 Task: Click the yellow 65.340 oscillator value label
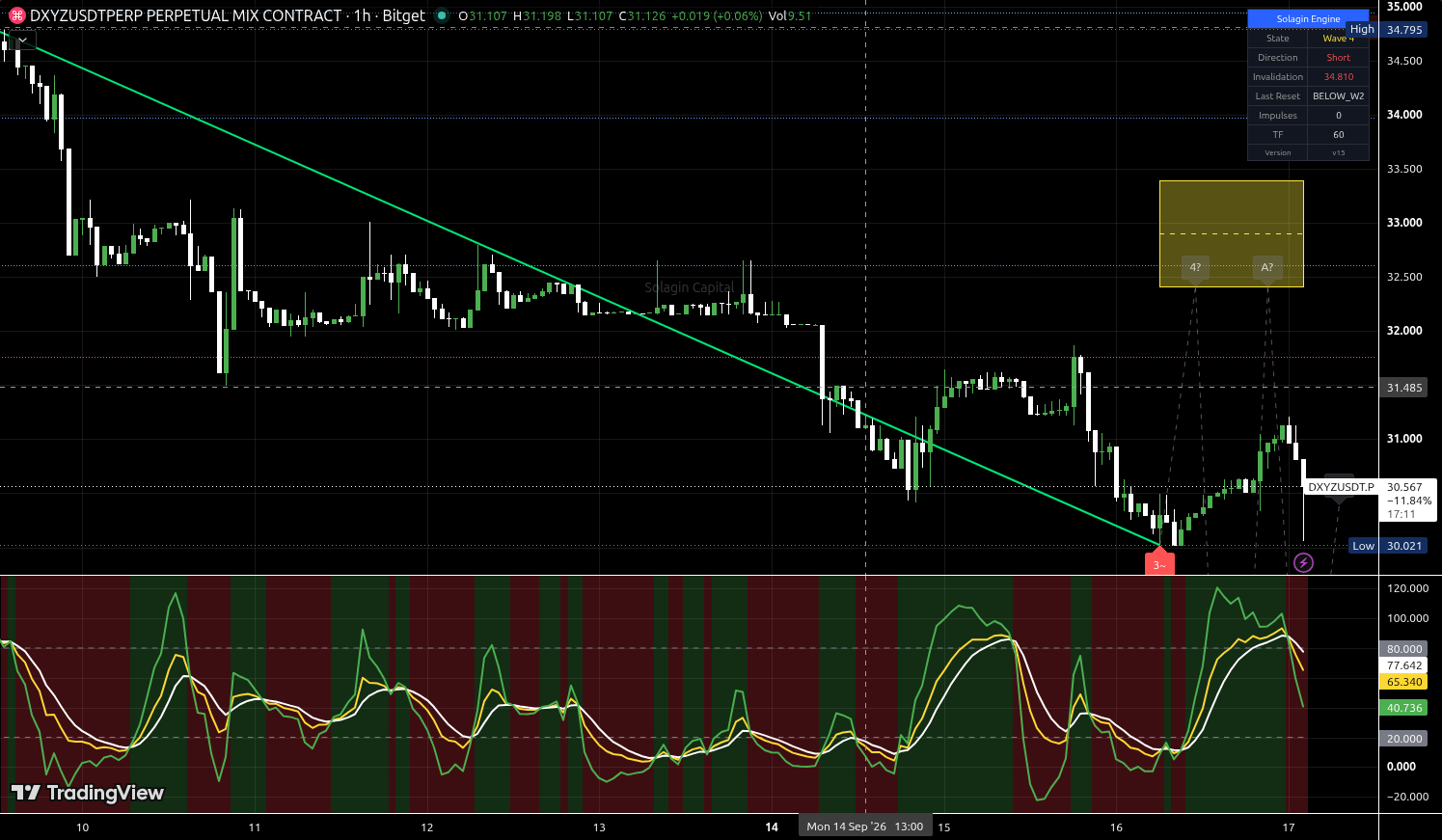(1403, 682)
